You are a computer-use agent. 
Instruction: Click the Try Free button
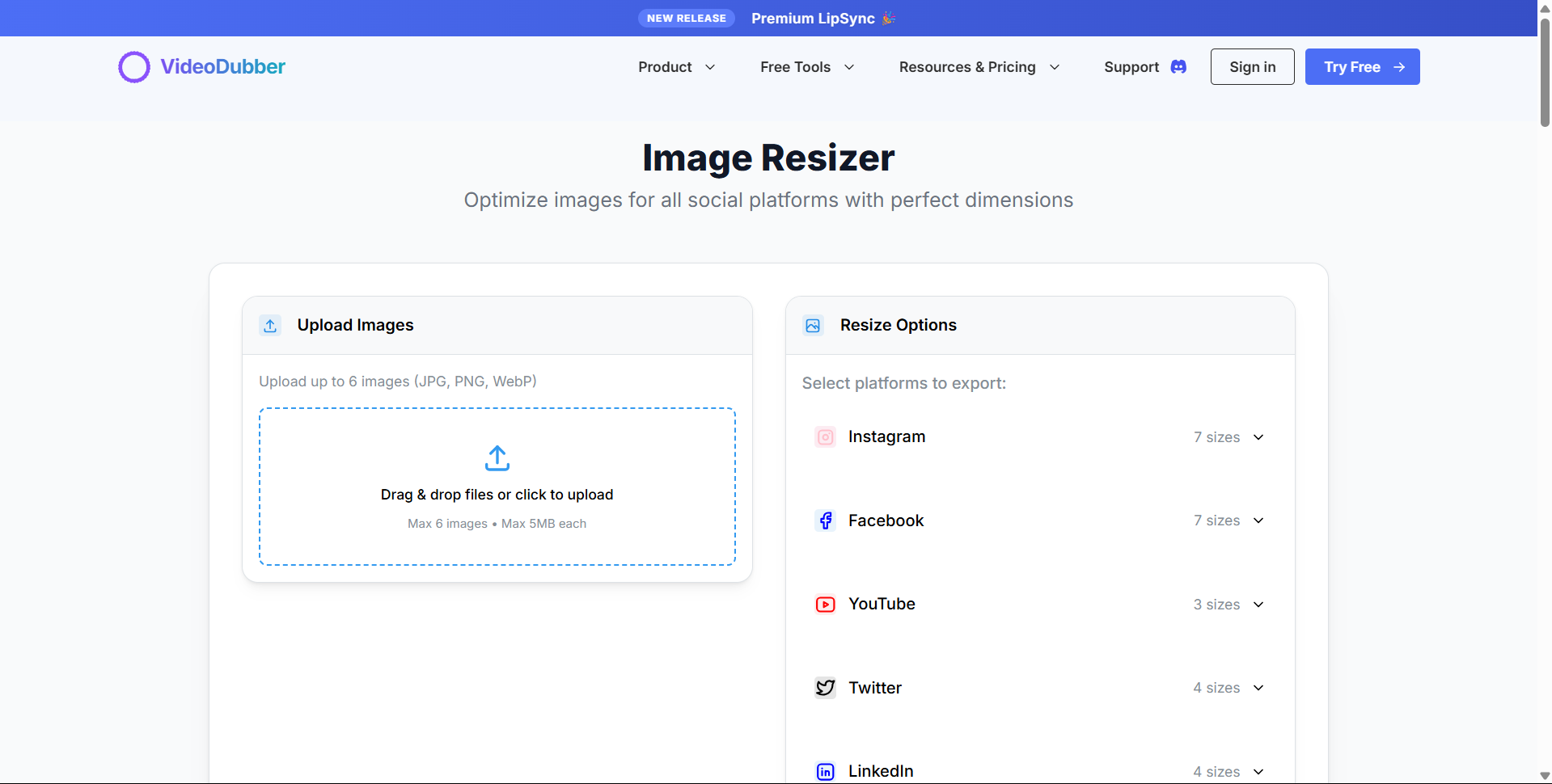(x=1362, y=67)
